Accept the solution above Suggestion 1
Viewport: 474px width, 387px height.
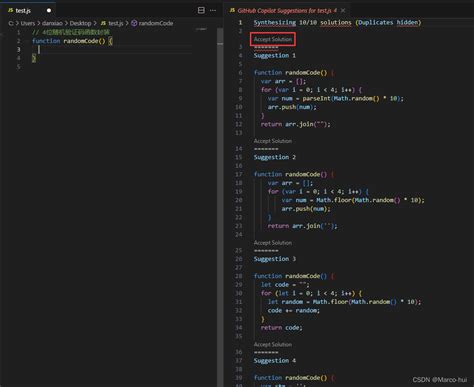tap(273, 39)
